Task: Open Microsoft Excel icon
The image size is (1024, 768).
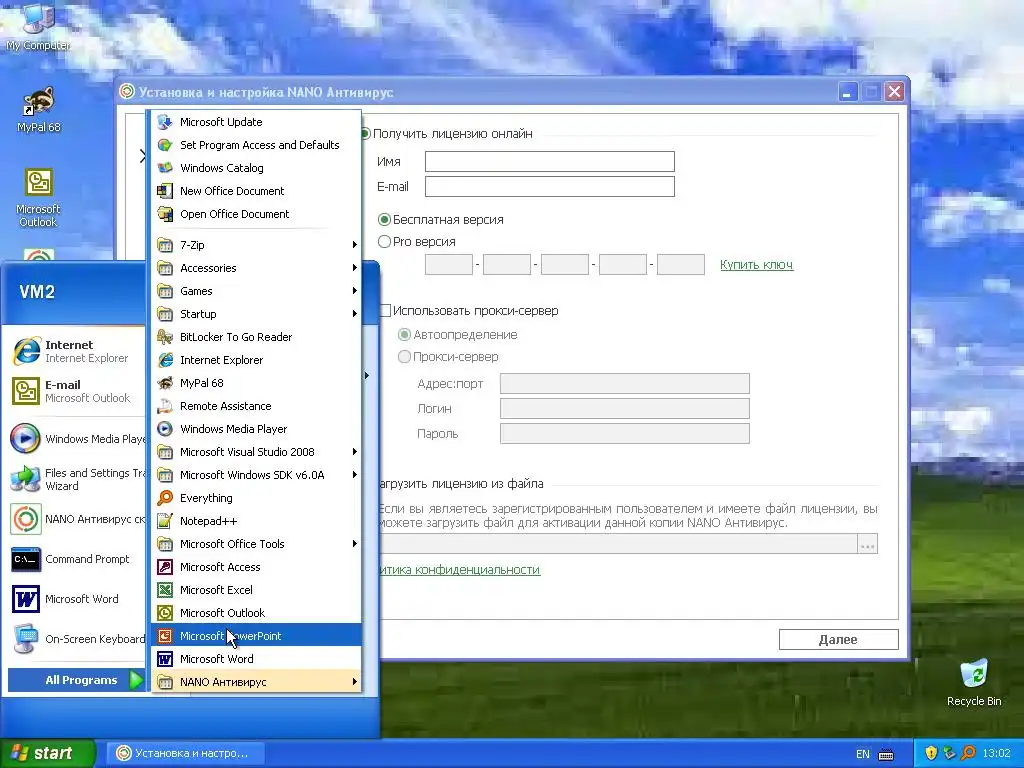Action: tap(165, 590)
